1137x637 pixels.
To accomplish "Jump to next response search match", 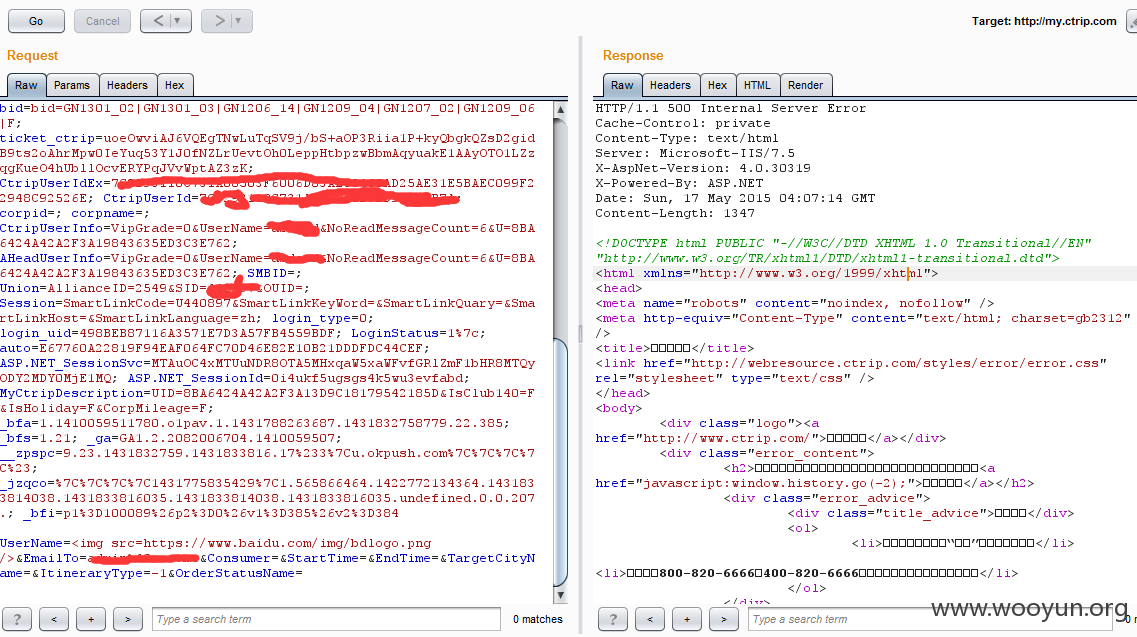I will click(724, 619).
